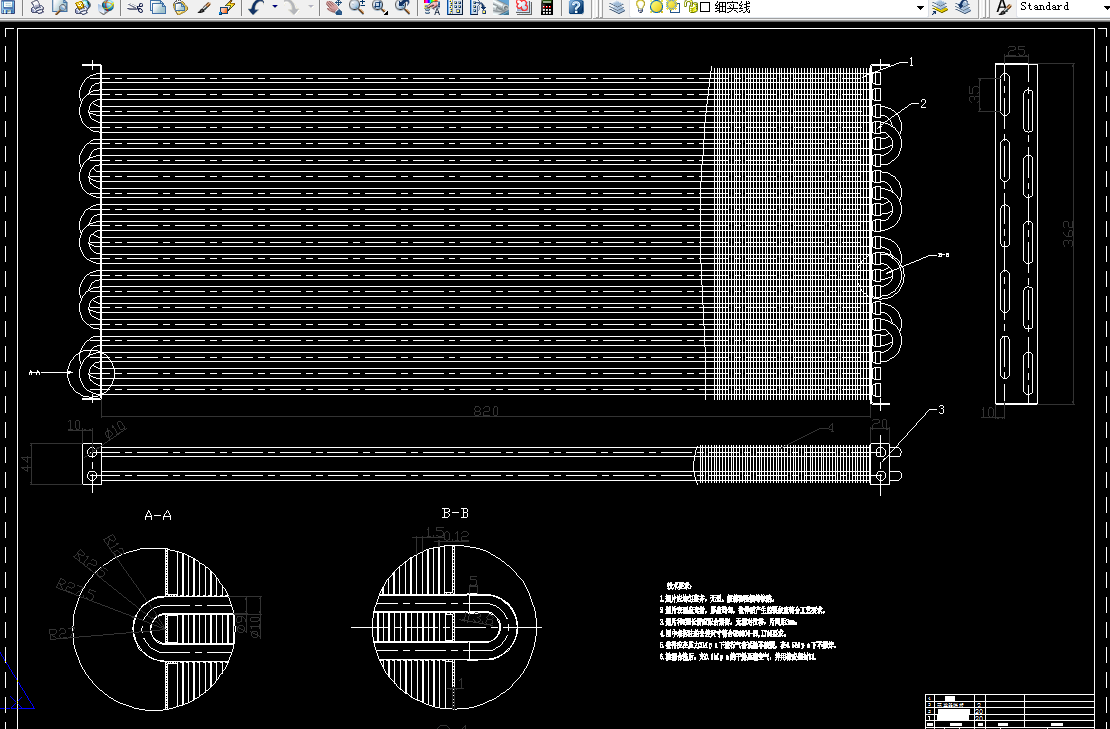Open Help question mark icon
The width and height of the screenshot is (1110, 729).
(576, 7)
